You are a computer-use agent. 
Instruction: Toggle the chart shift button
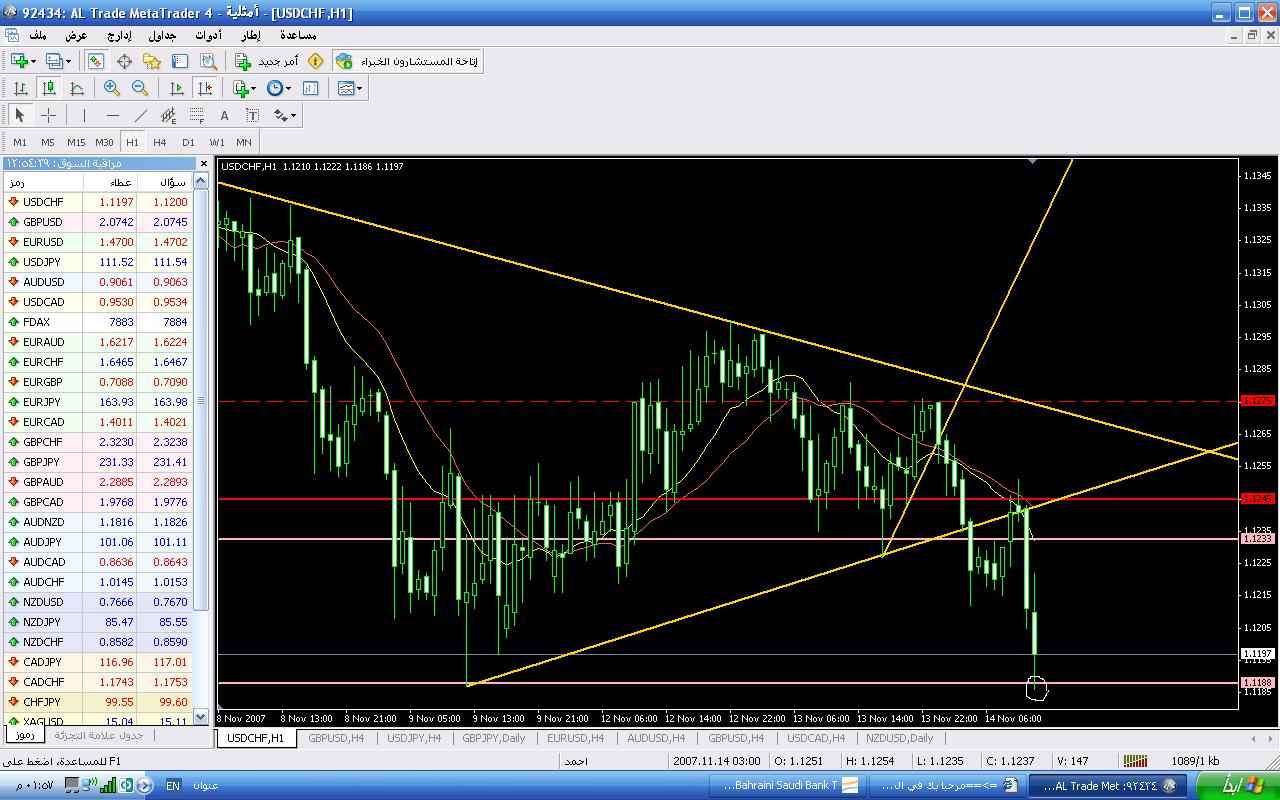(205, 88)
